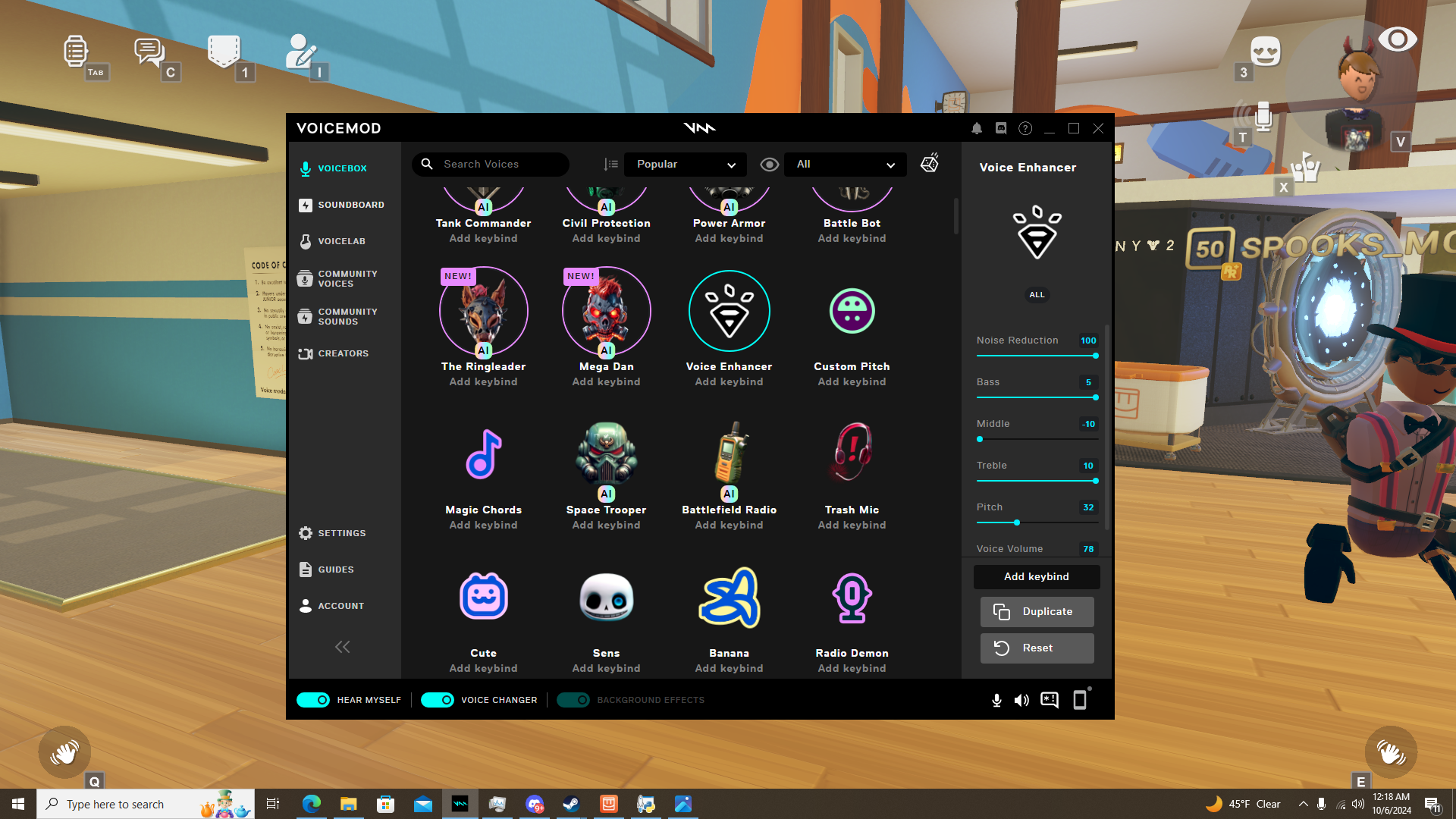Click the Duplicate button
This screenshot has width=1456, height=819.
(x=1037, y=612)
